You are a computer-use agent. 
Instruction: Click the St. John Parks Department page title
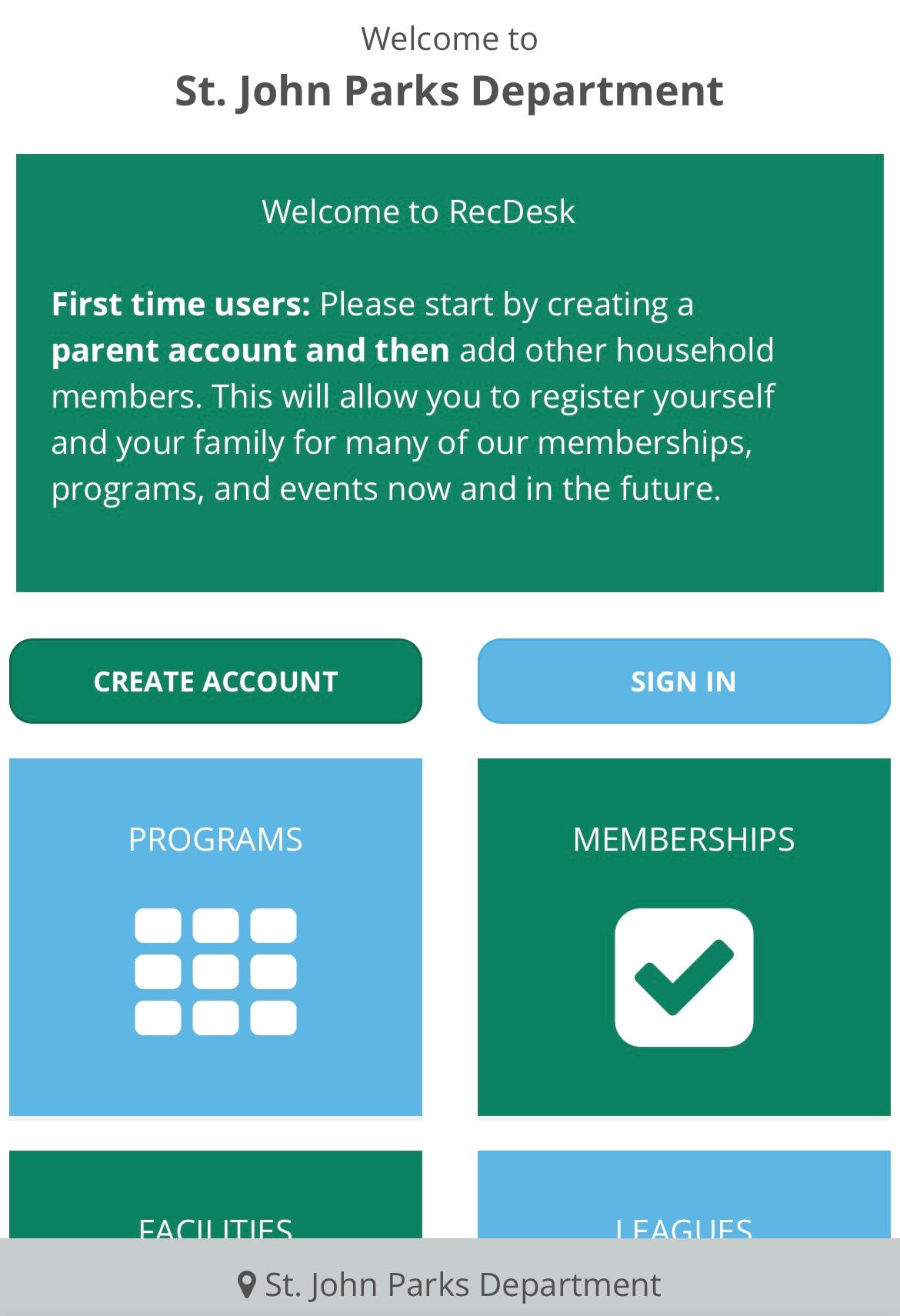449,91
